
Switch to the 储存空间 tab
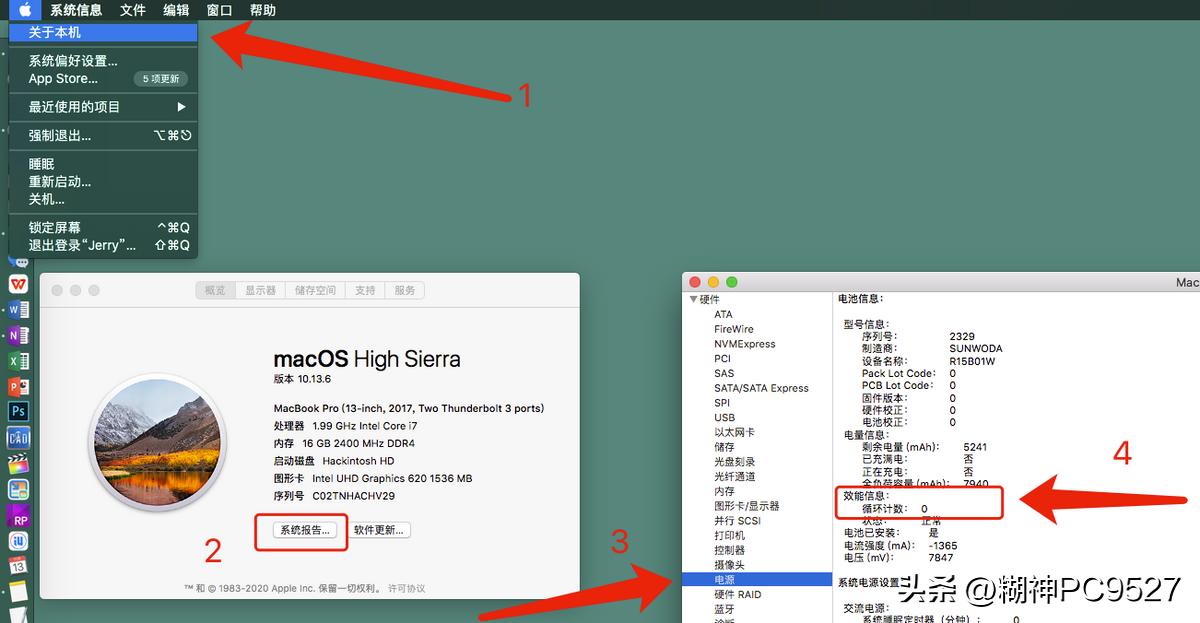pyautogui.click(x=317, y=290)
